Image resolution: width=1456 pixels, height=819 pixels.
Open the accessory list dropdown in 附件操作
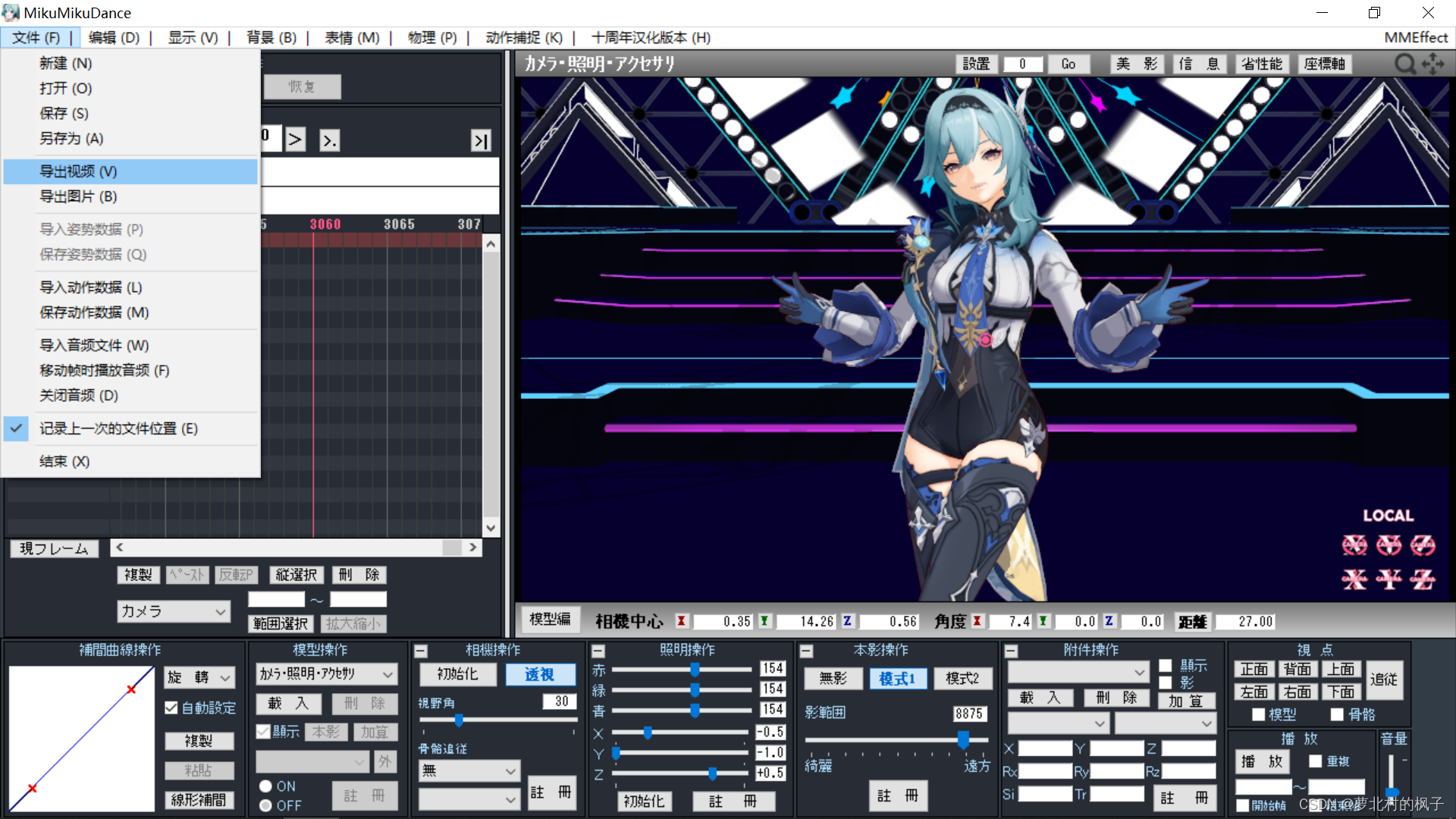(1078, 672)
